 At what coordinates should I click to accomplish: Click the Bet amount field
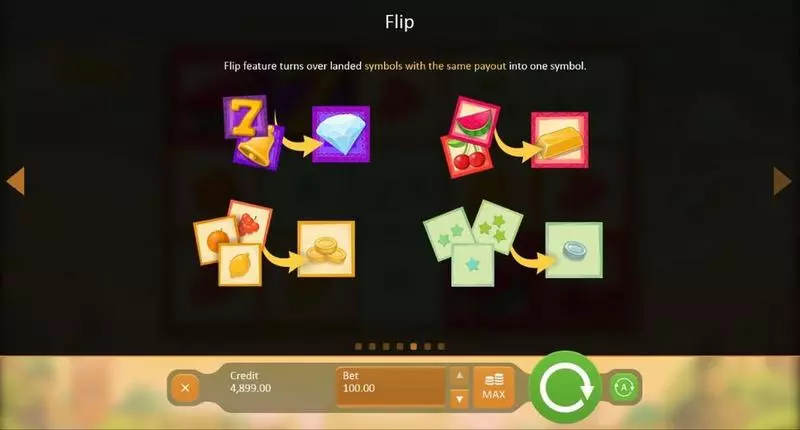click(x=391, y=387)
